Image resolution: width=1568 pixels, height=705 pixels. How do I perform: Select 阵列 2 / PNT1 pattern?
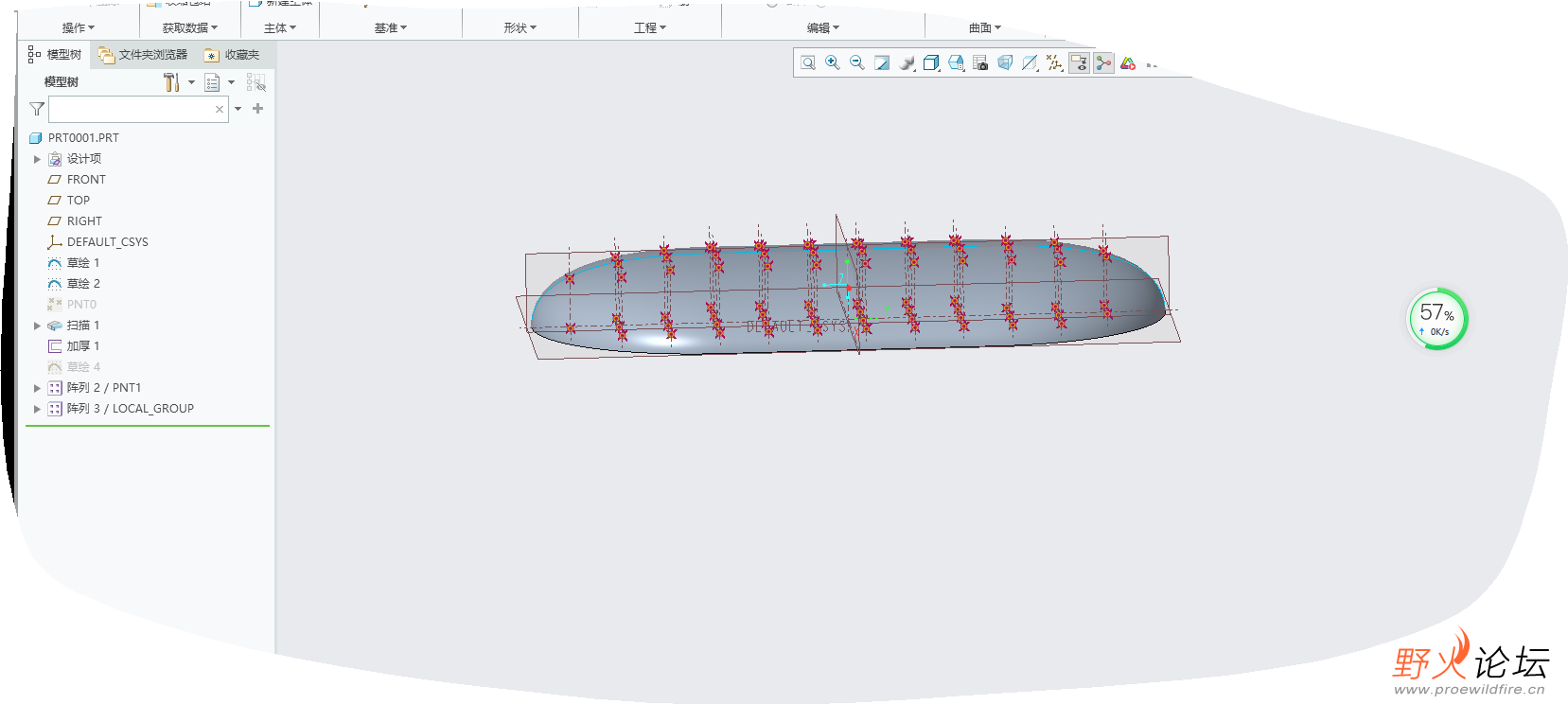tap(95, 388)
